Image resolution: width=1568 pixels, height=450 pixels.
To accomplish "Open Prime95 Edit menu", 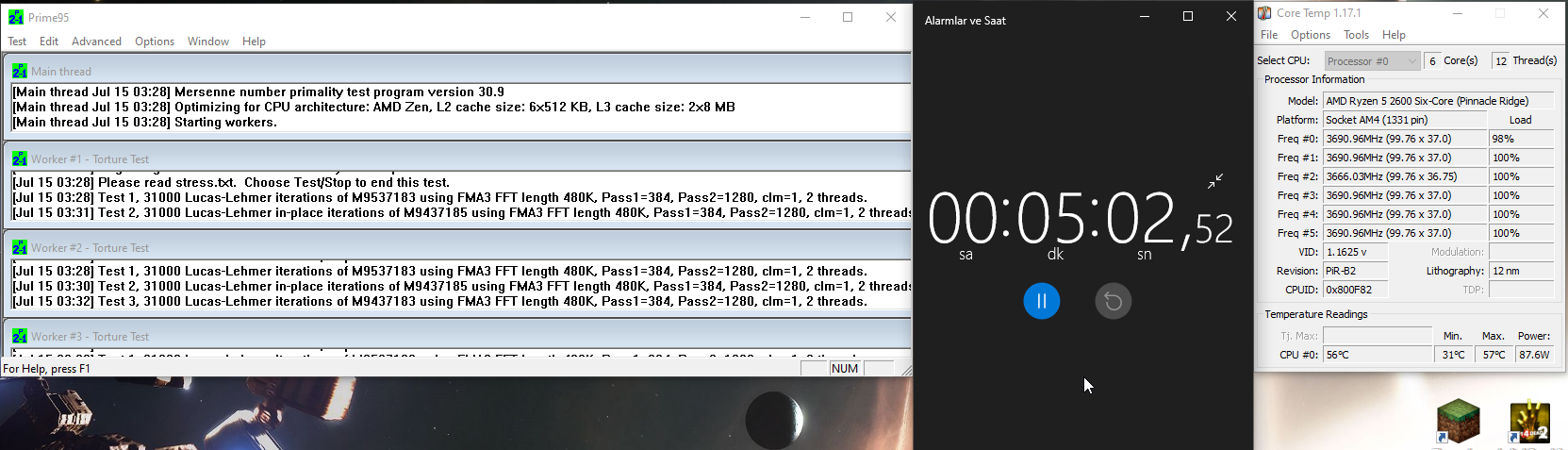I will [49, 42].
